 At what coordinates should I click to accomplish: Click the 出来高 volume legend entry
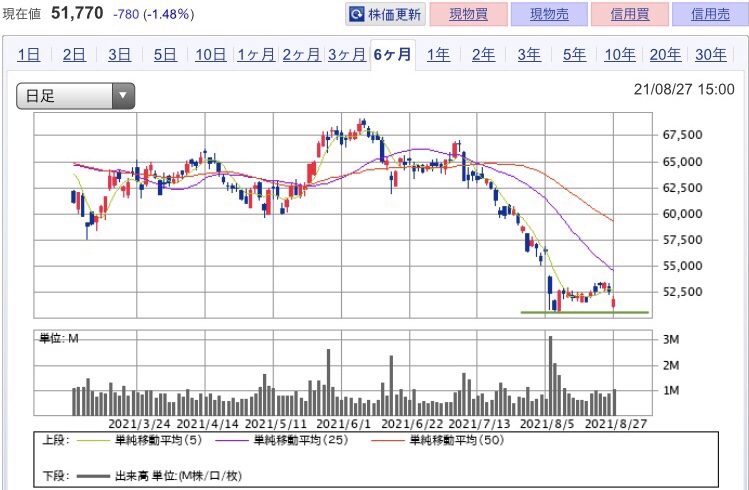178,476
